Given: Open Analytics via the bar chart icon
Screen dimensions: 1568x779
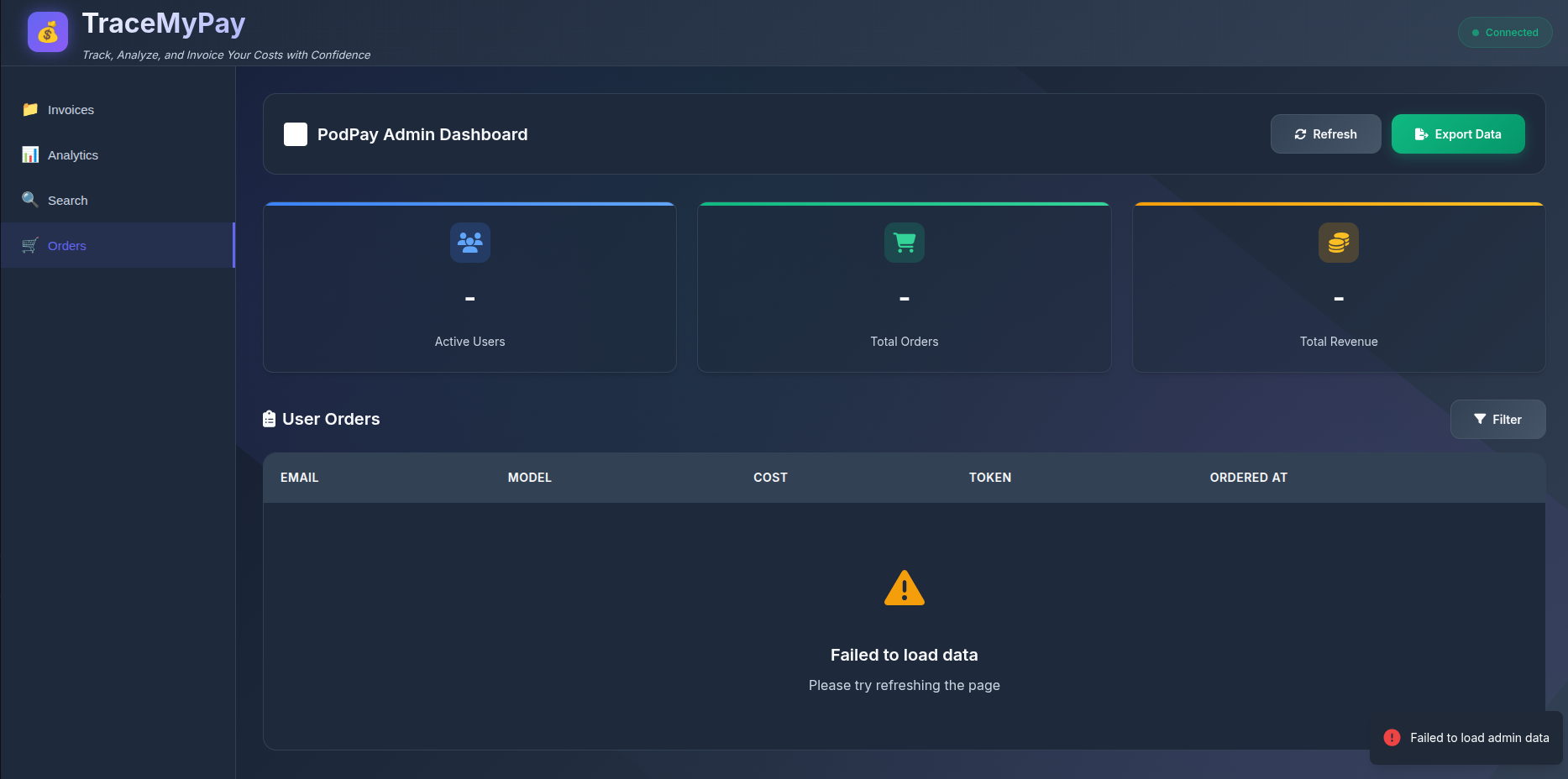Looking at the screenshot, I should pyautogui.click(x=29, y=154).
